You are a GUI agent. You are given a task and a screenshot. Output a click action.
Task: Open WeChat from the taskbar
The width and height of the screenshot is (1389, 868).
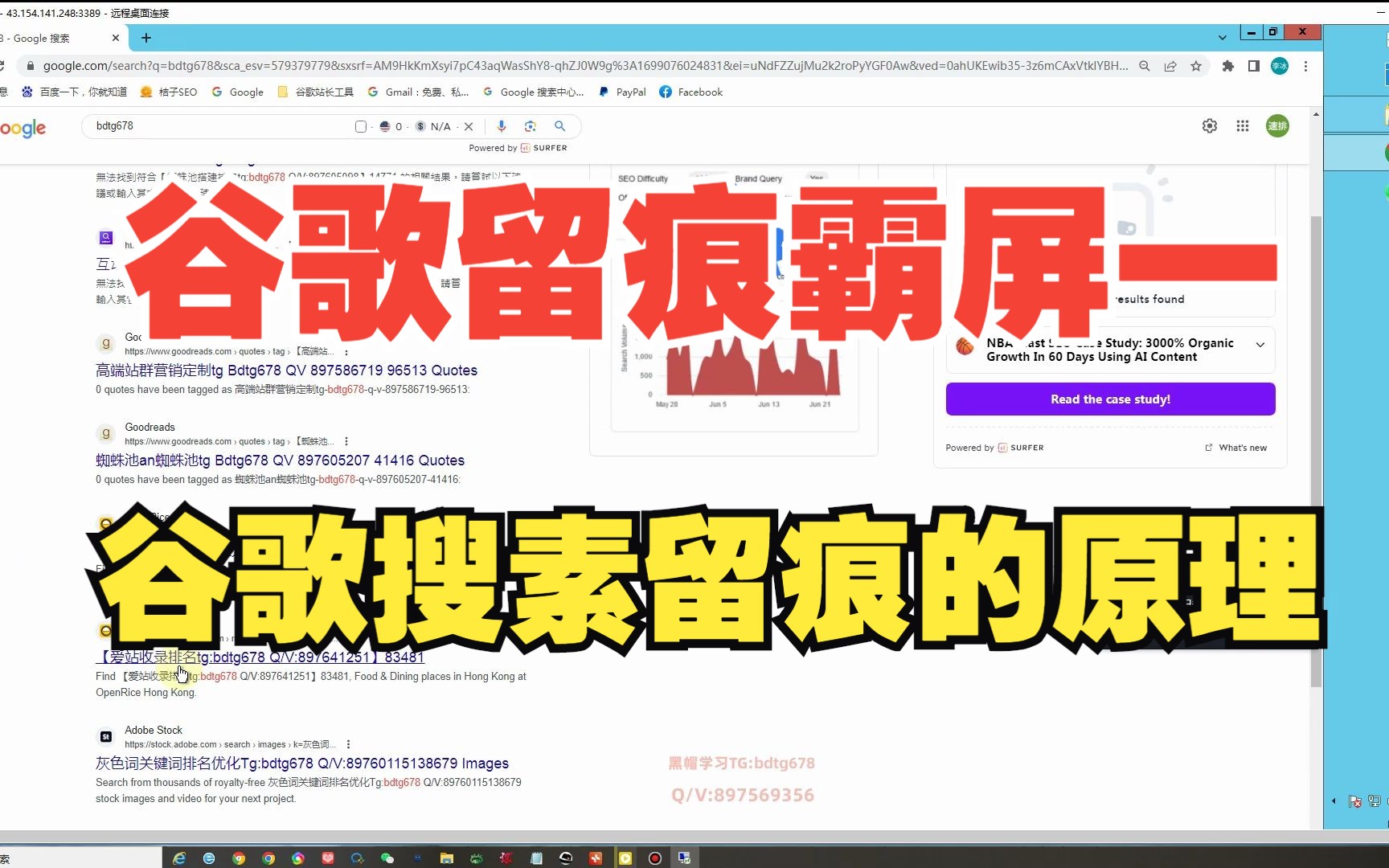tap(387, 858)
